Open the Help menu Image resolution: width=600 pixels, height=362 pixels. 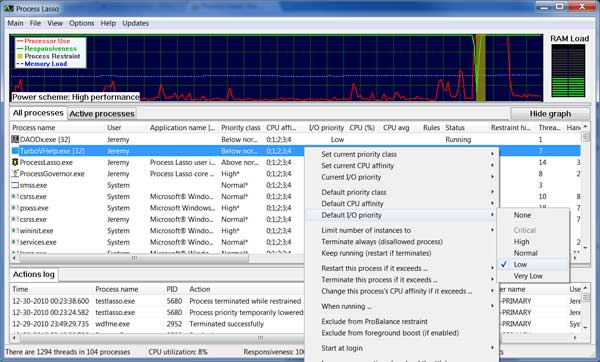point(108,23)
